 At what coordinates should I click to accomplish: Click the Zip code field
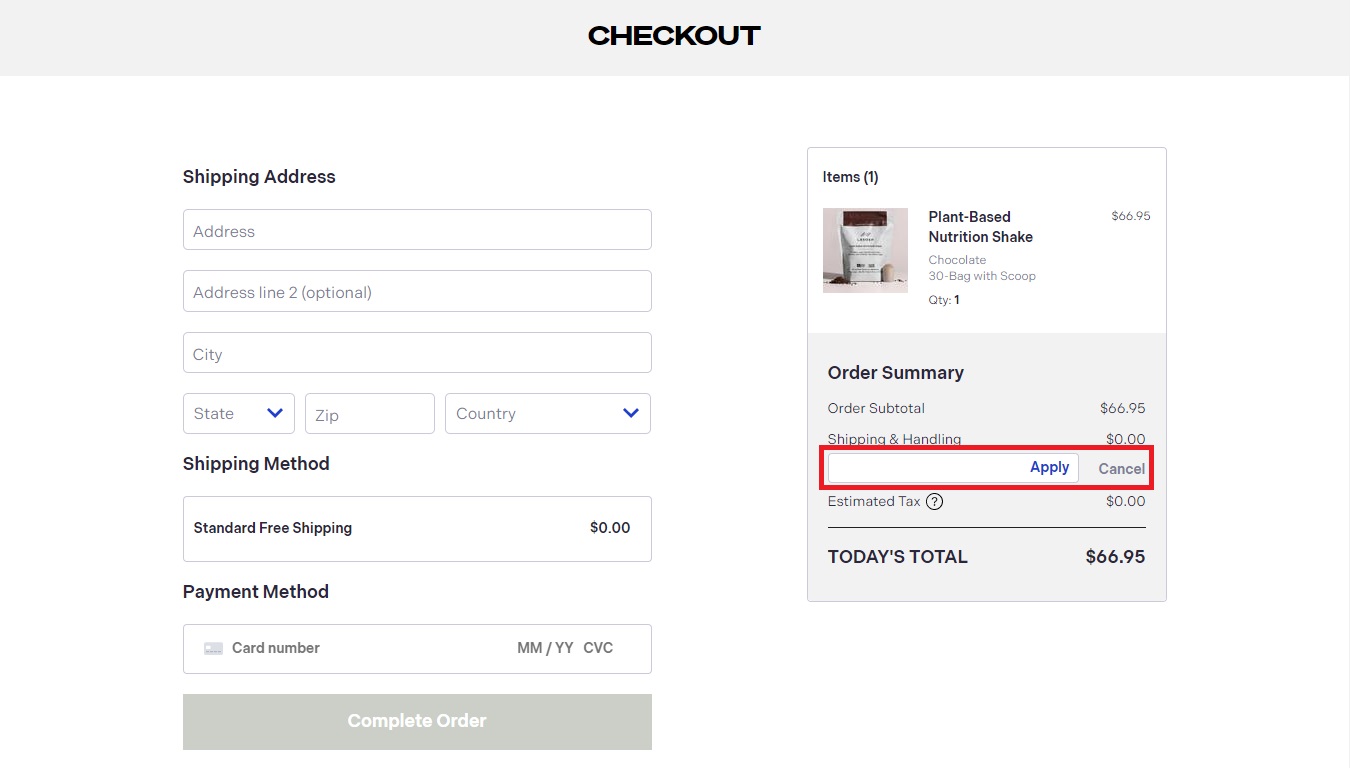click(x=369, y=414)
